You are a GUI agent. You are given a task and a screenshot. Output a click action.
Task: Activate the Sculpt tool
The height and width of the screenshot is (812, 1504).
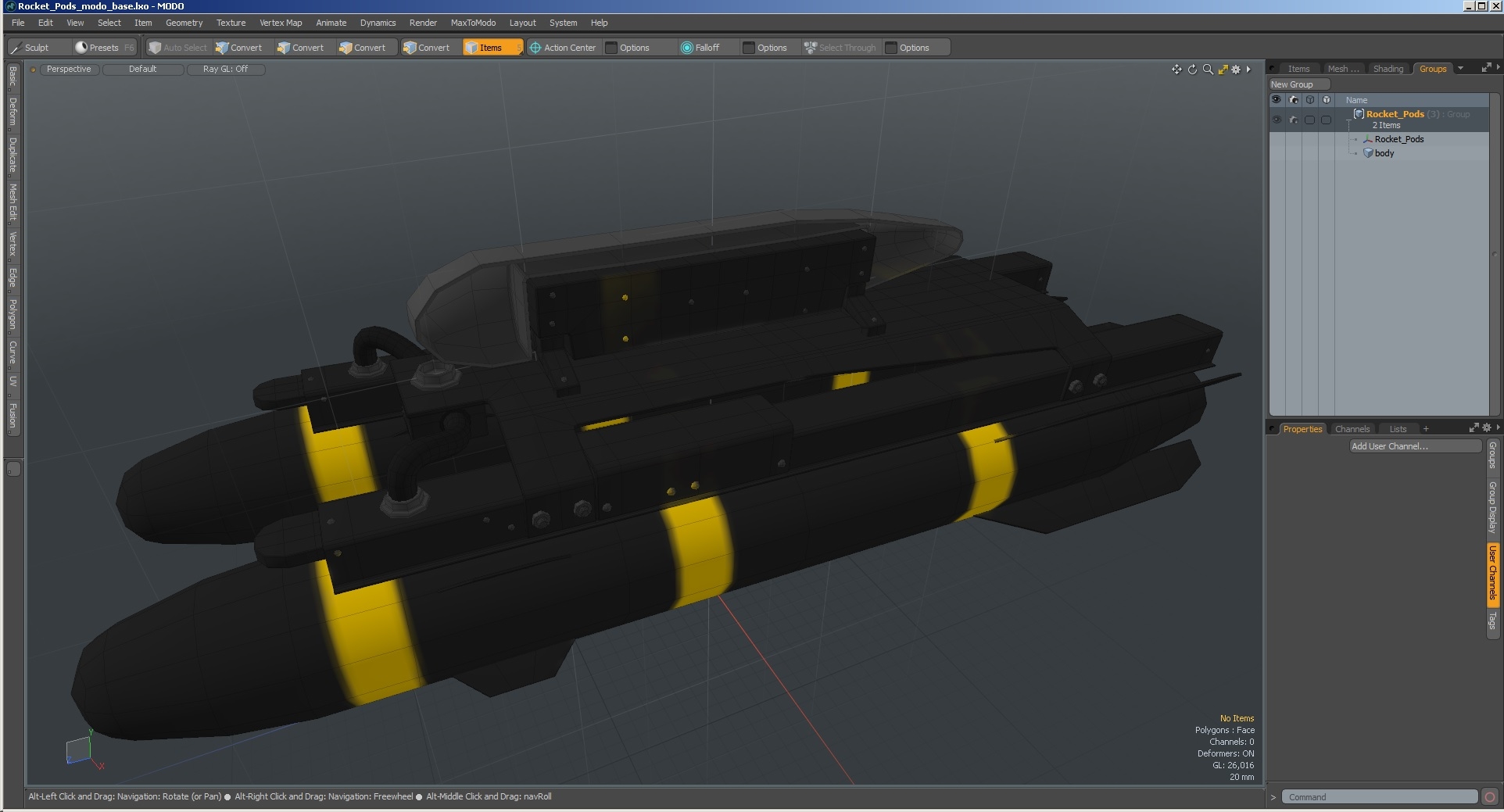35,48
